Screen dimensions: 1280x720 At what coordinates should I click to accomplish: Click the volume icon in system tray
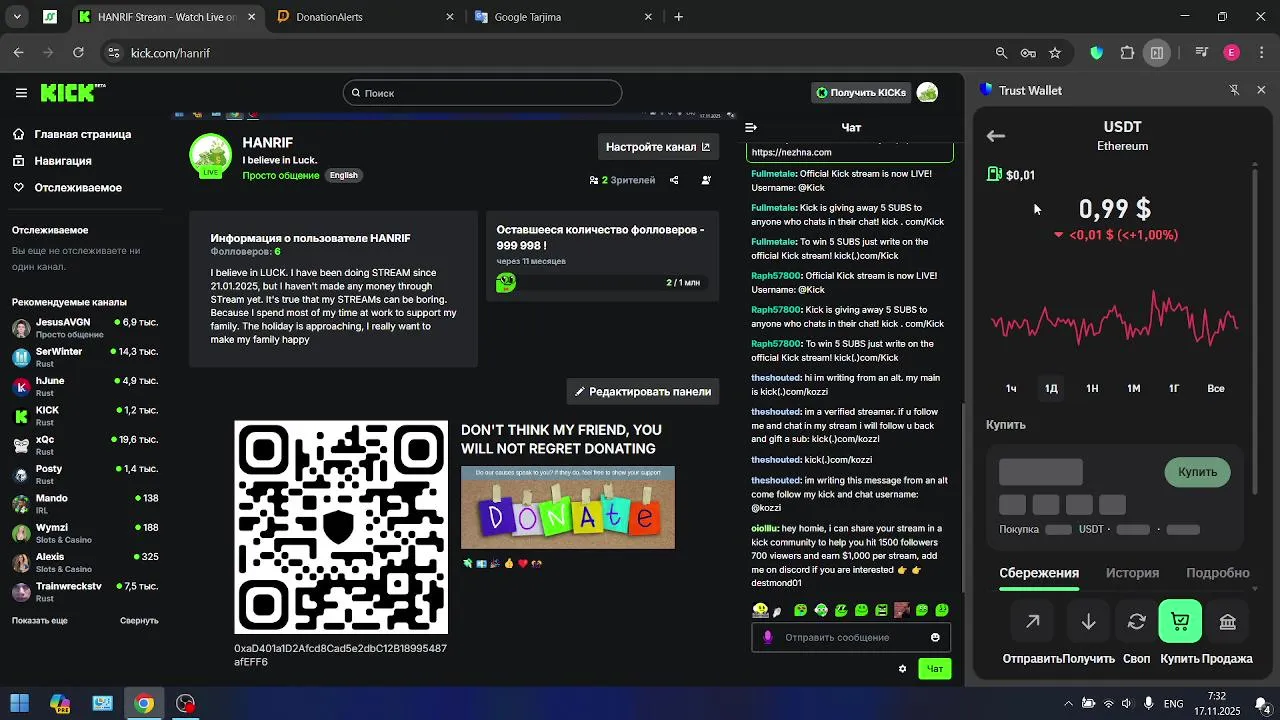[x=1126, y=704]
